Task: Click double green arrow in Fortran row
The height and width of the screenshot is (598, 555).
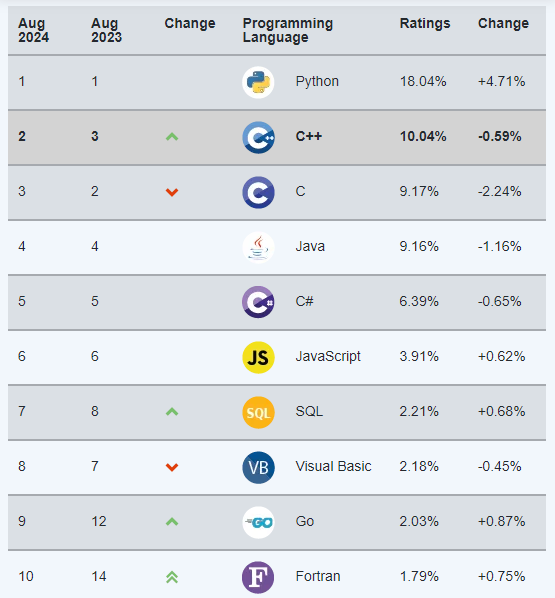Action: [172, 577]
